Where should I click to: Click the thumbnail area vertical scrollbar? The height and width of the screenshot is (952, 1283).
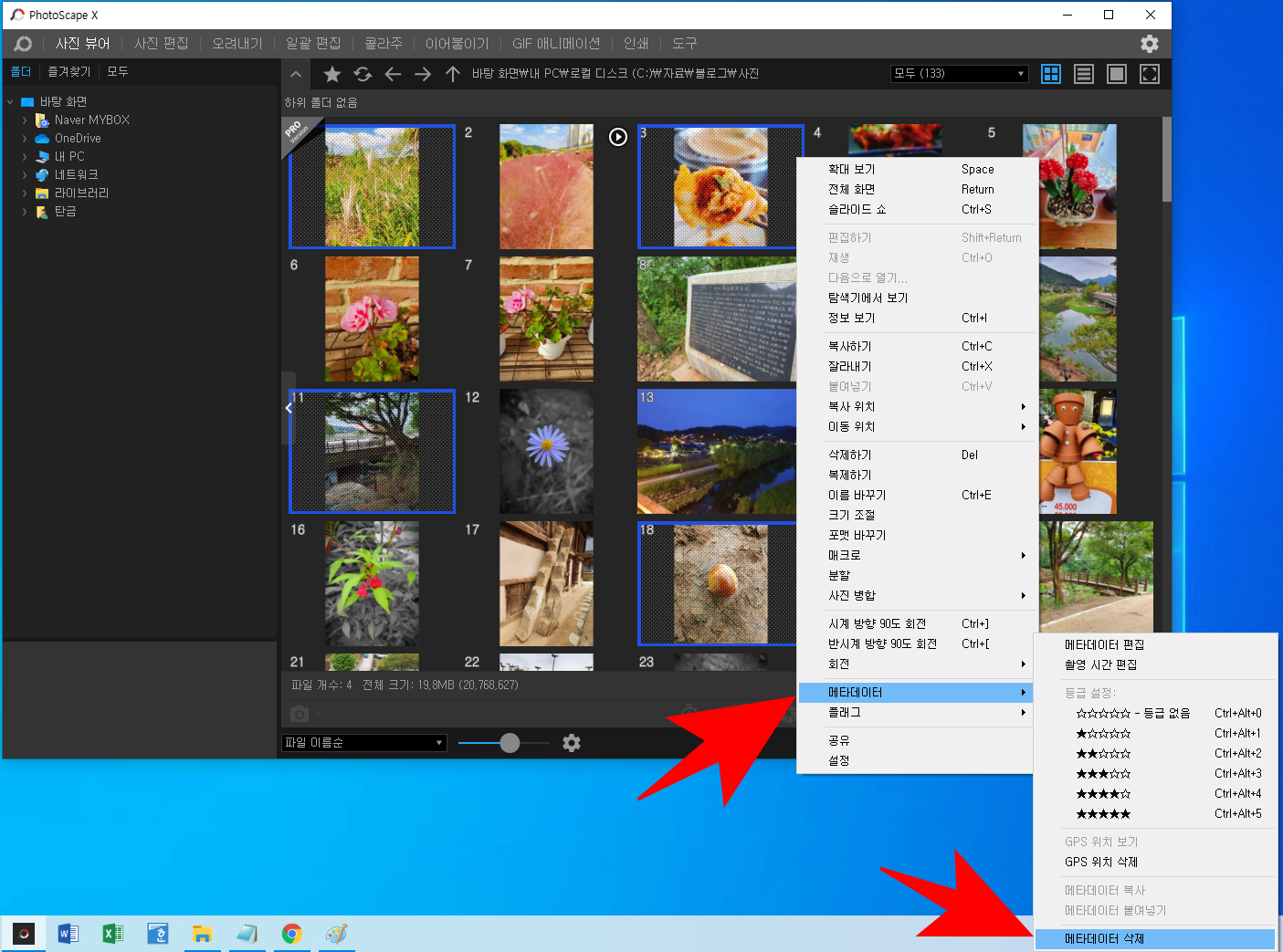[x=1166, y=160]
